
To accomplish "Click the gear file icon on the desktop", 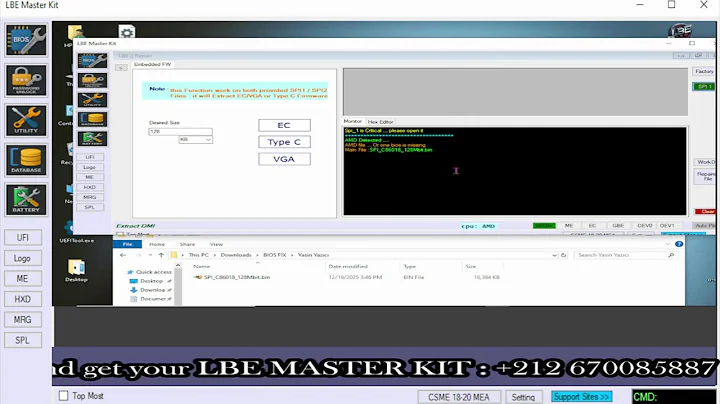I will (x=127, y=31).
